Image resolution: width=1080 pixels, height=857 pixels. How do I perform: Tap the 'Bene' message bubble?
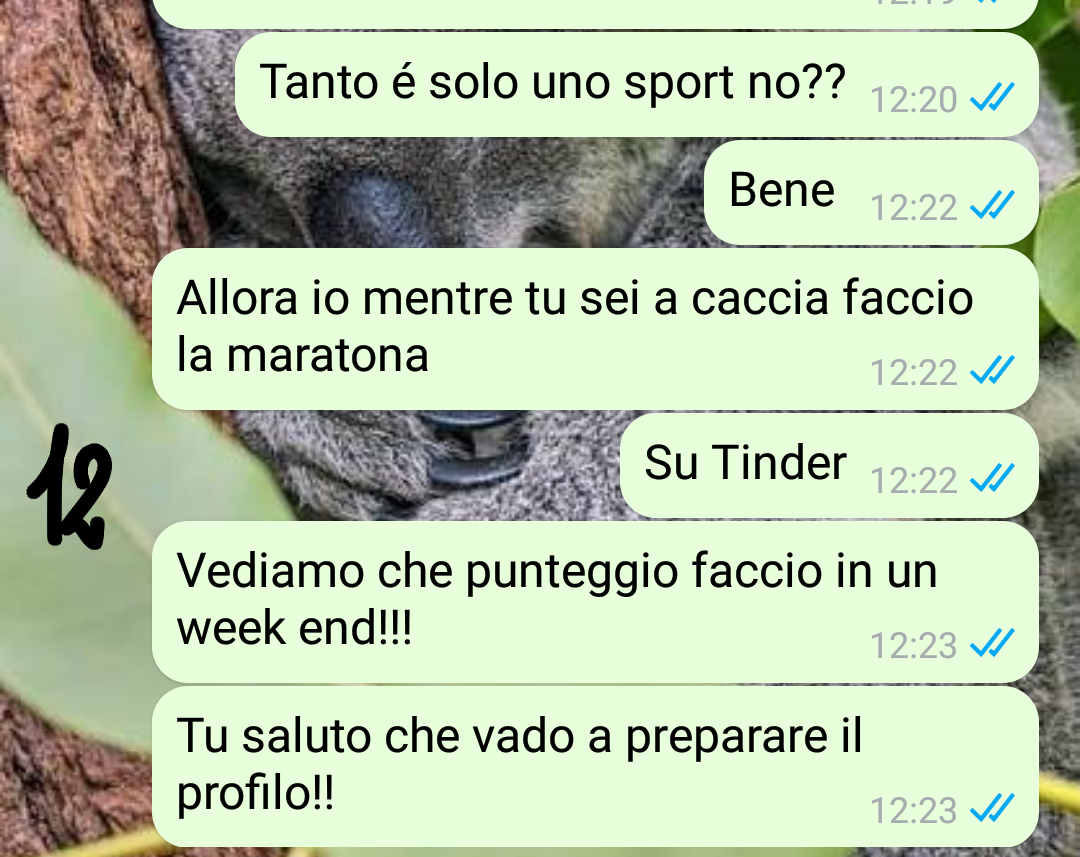click(871, 192)
